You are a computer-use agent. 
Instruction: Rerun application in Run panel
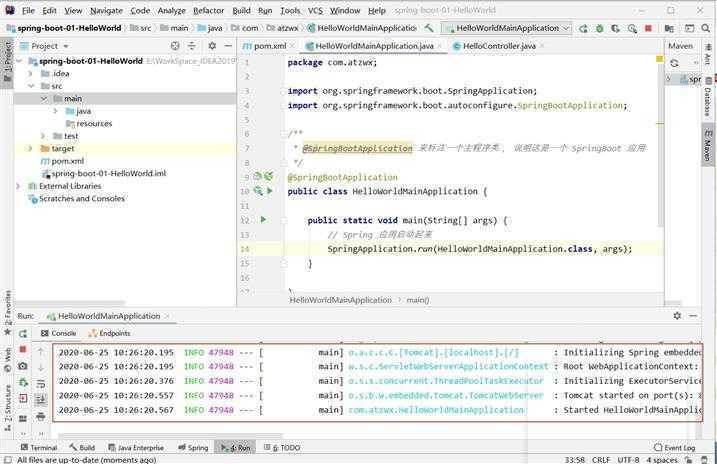click(23, 334)
